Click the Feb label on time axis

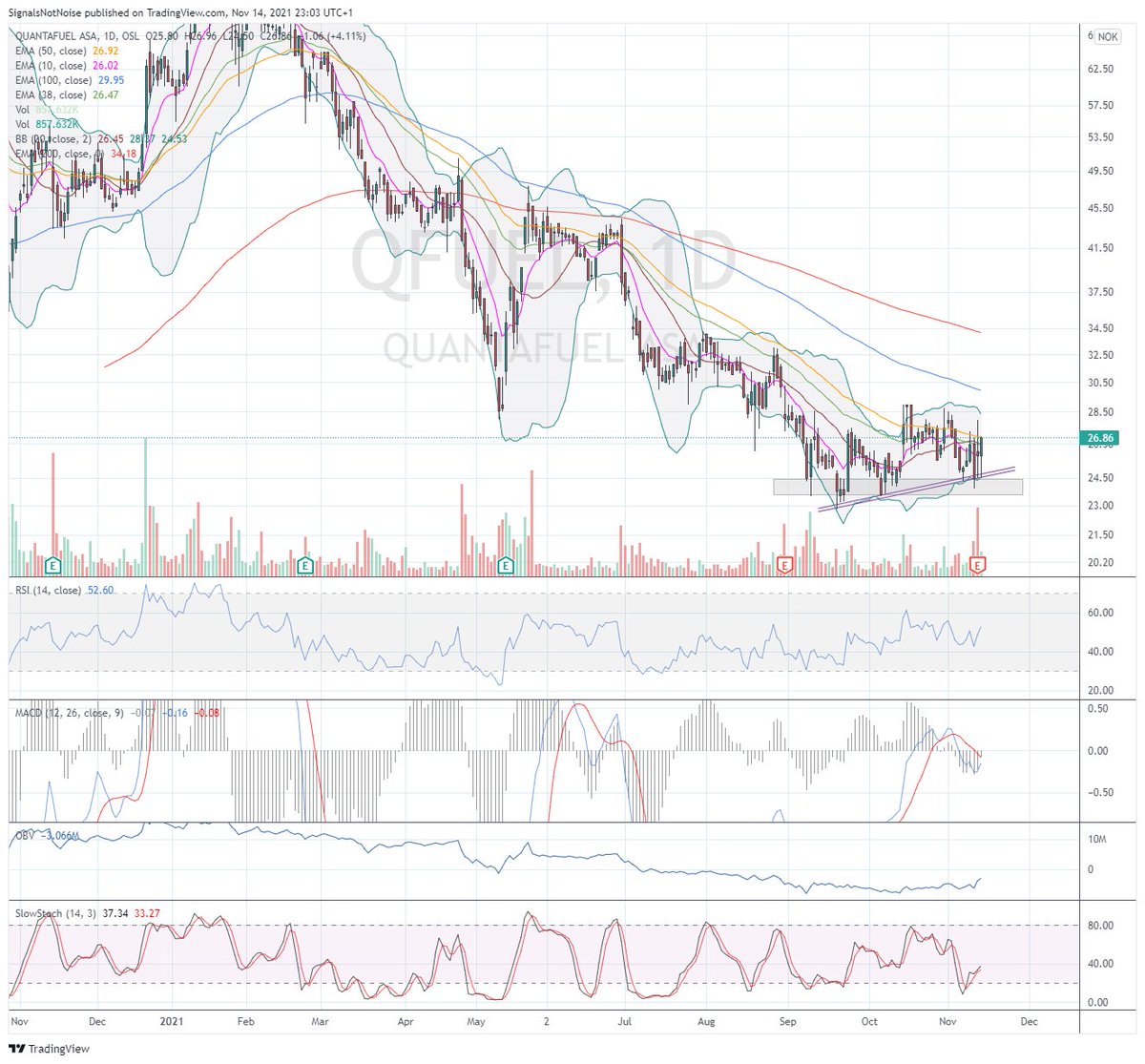coord(245,1020)
